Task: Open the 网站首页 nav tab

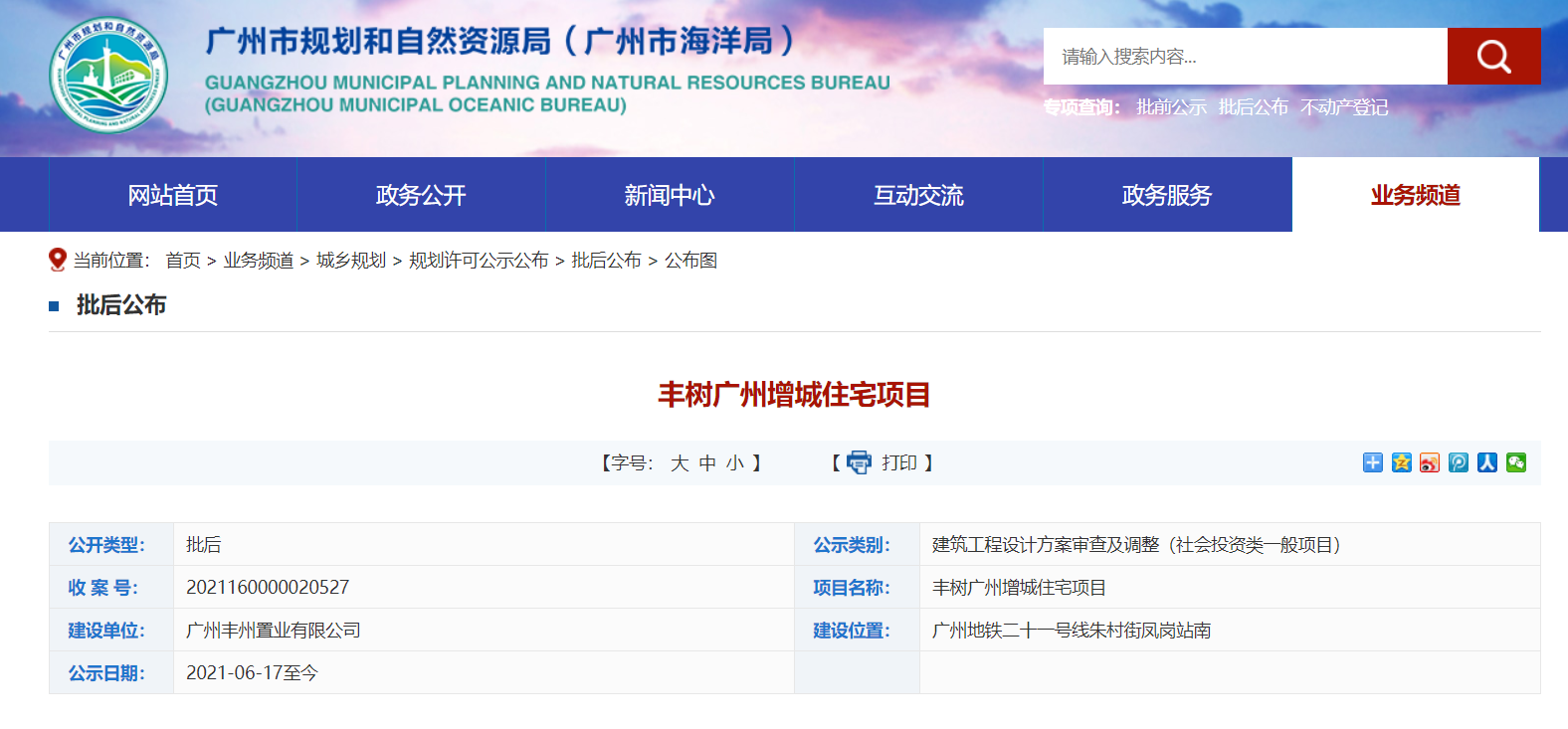Action: pos(173,195)
